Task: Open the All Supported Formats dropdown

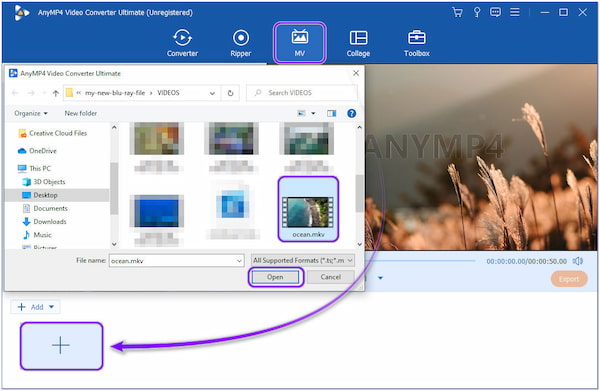Action: click(x=302, y=261)
